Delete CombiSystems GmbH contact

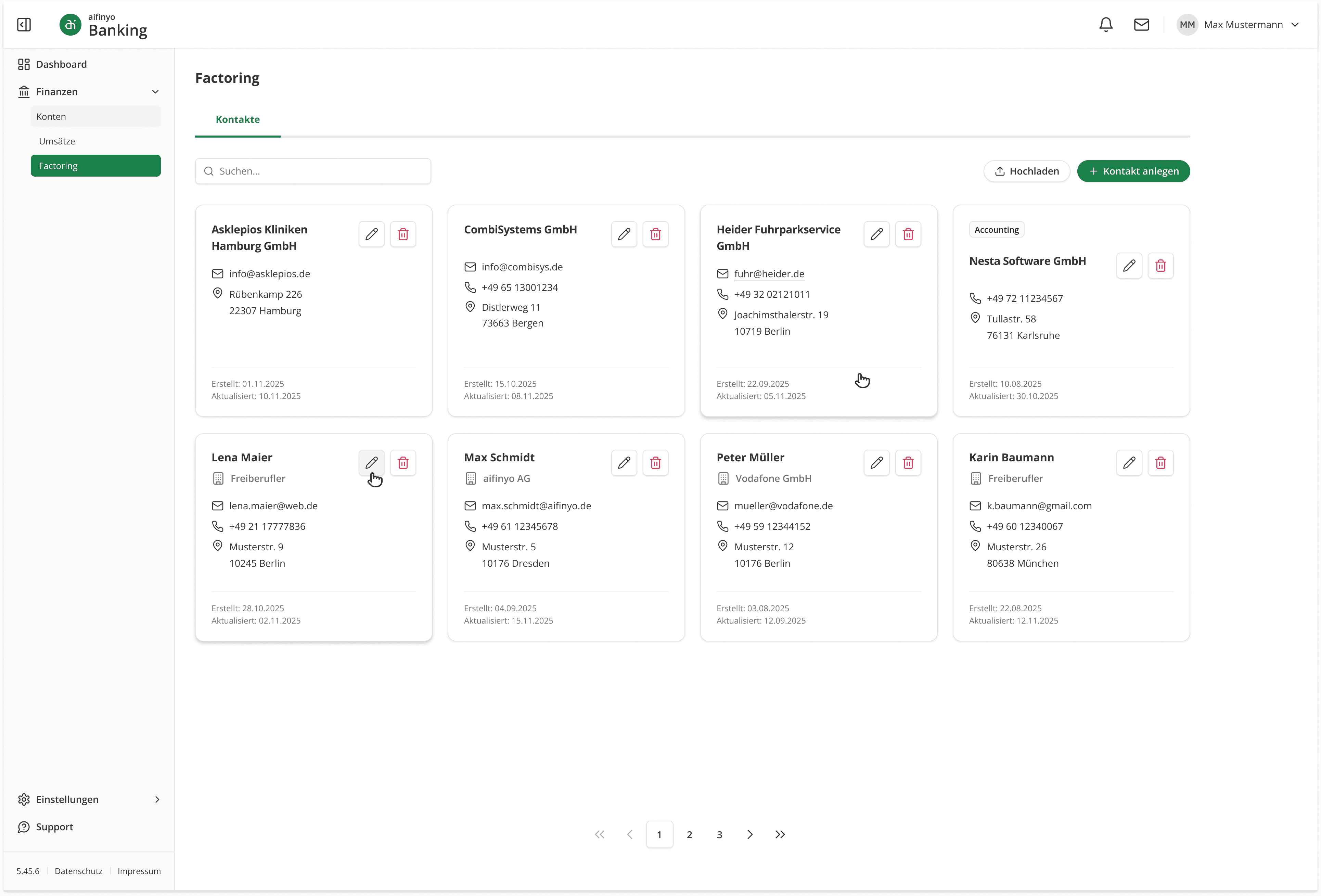tap(655, 234)
